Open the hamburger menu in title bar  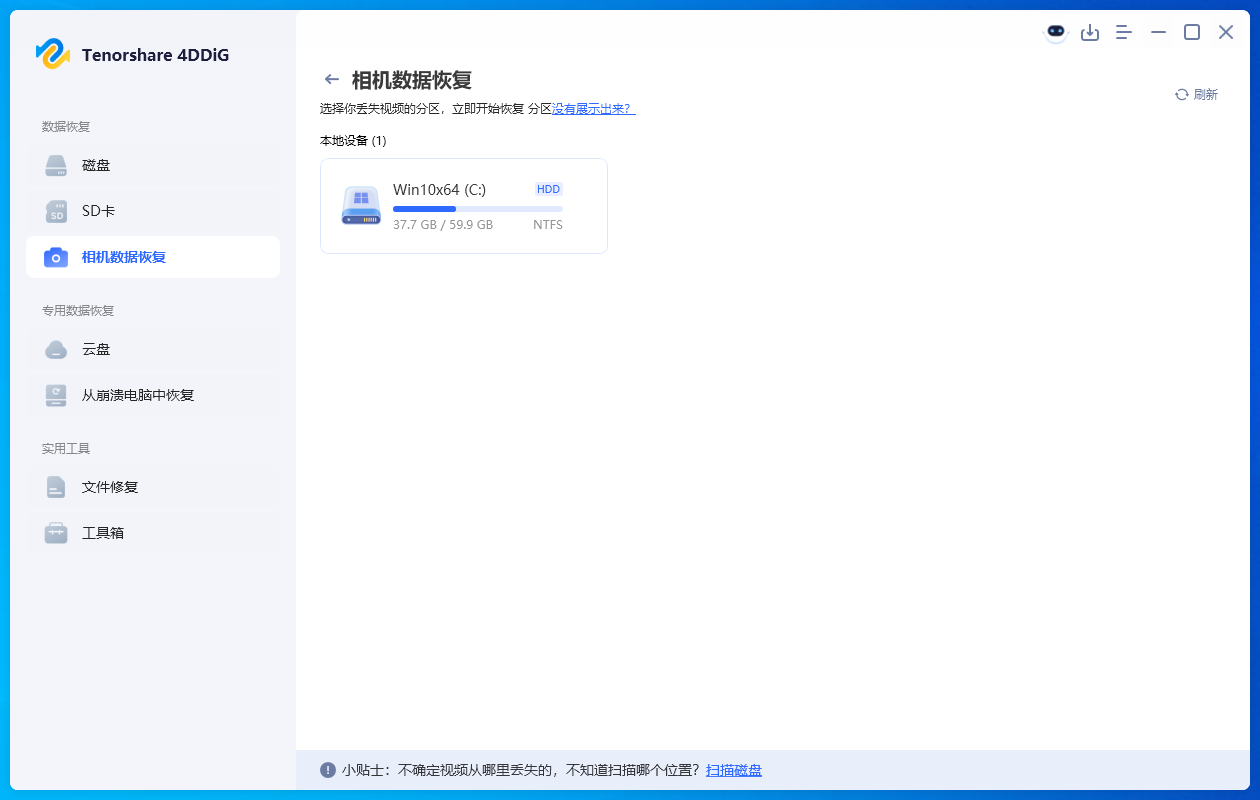[x=1123, y=32]
